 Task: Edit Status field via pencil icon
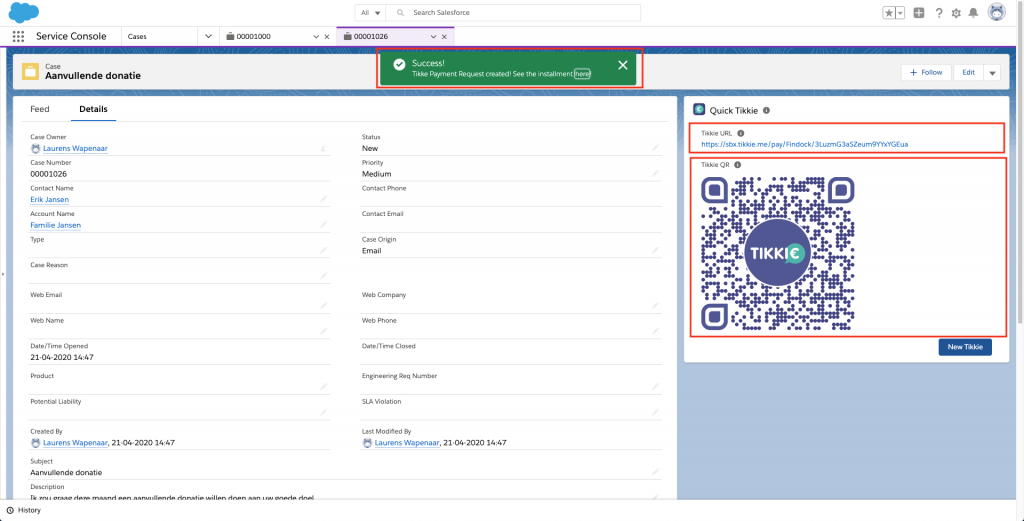click(655, 148)
